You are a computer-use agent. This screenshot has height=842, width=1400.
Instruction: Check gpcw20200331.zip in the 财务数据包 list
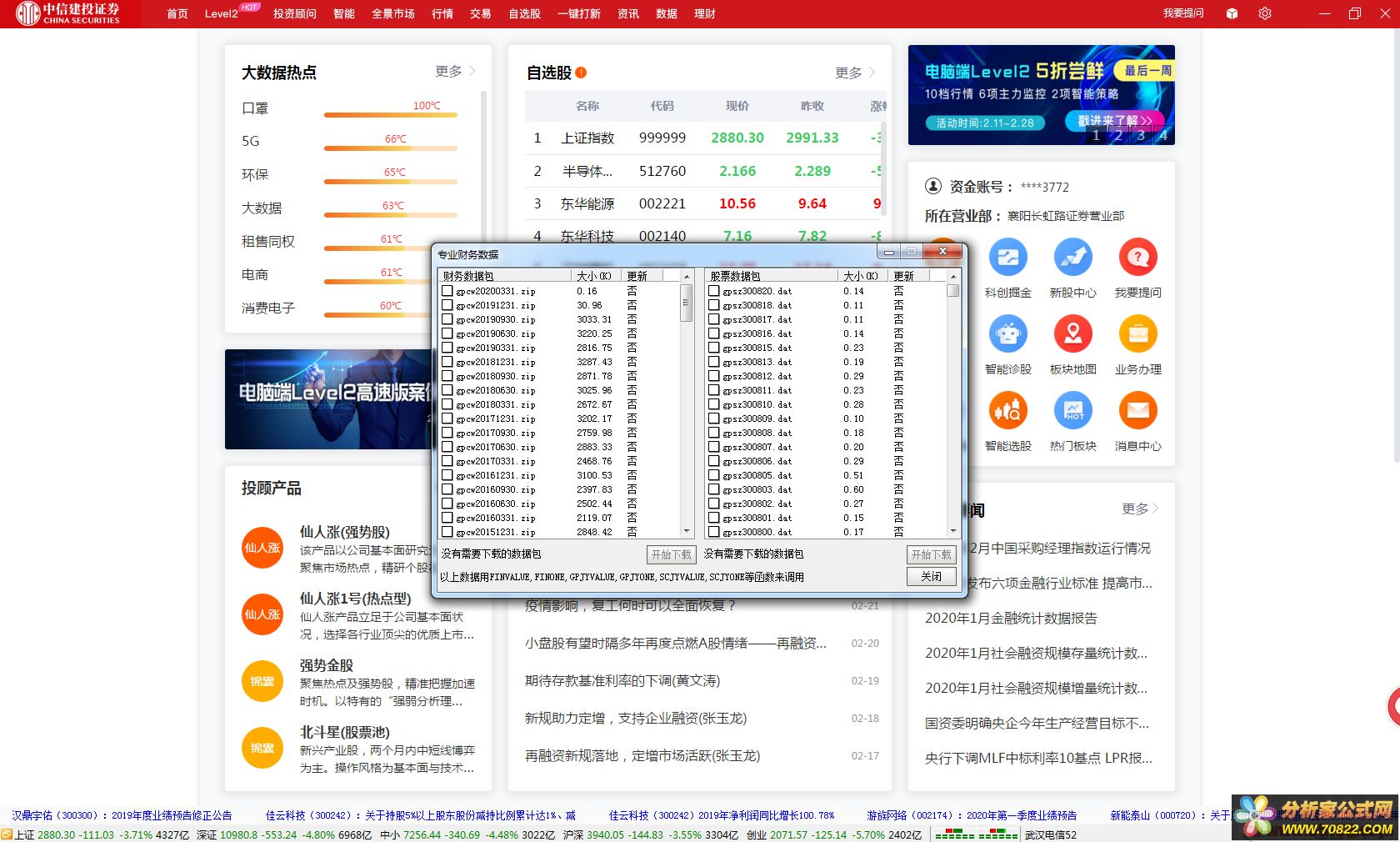point(447,291)
